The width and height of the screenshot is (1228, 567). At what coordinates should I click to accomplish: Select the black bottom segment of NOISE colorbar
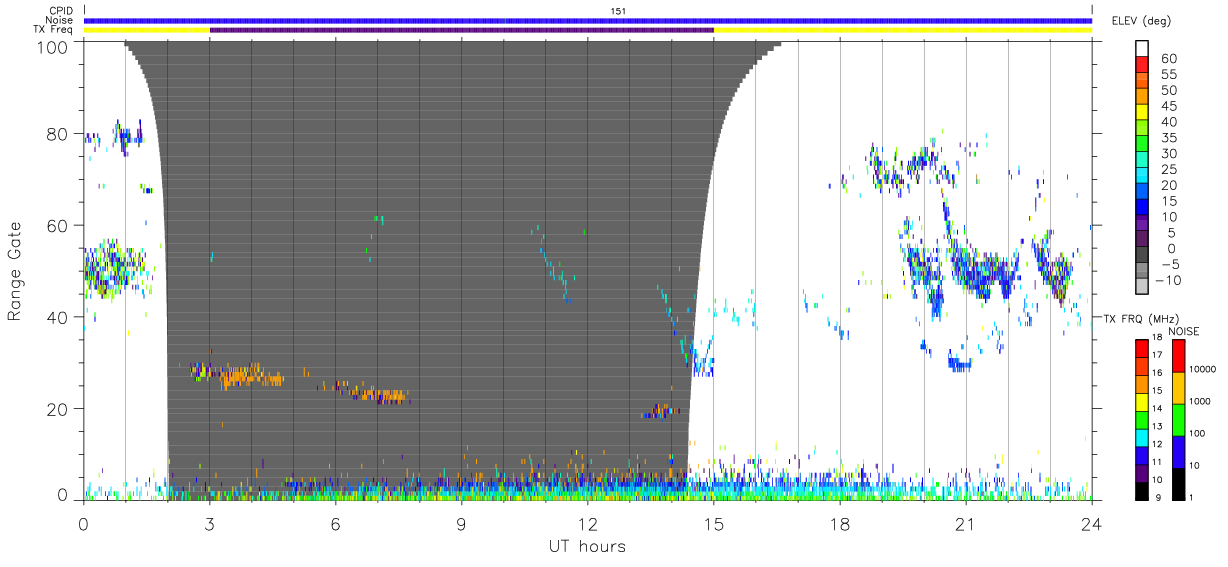[x=1178, y=482]
